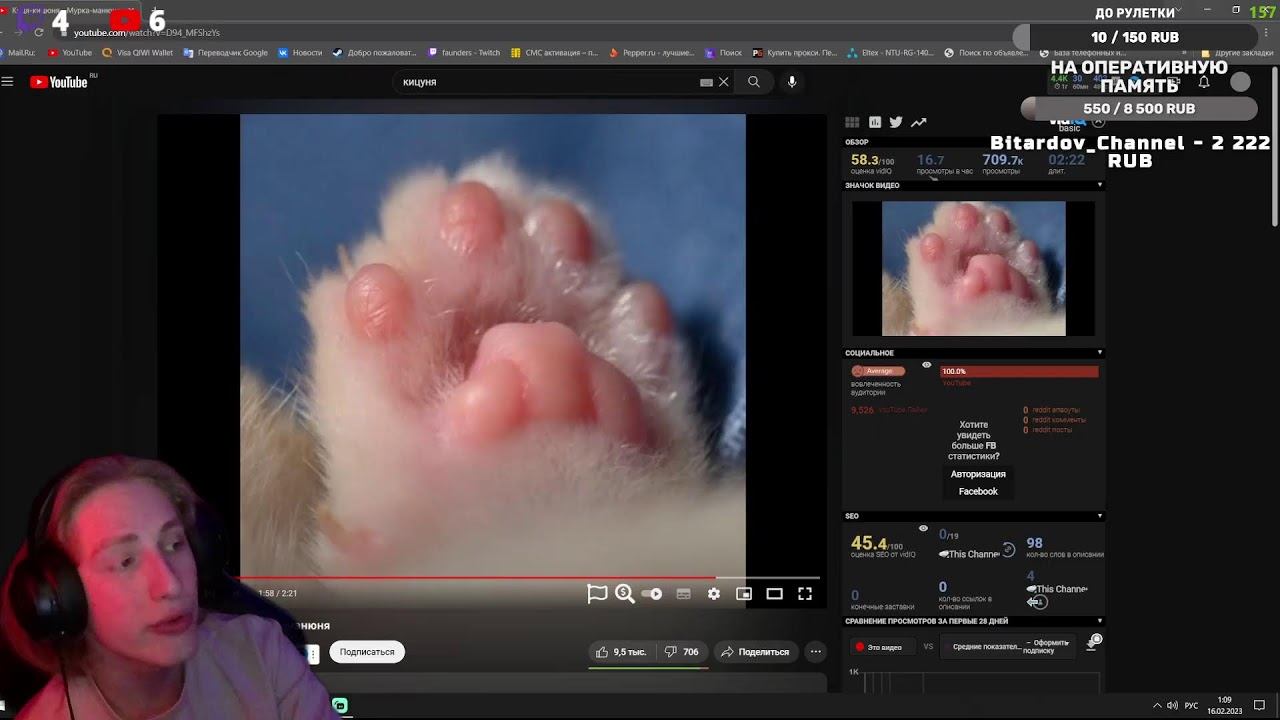Open the account avatar menu

1240,82
